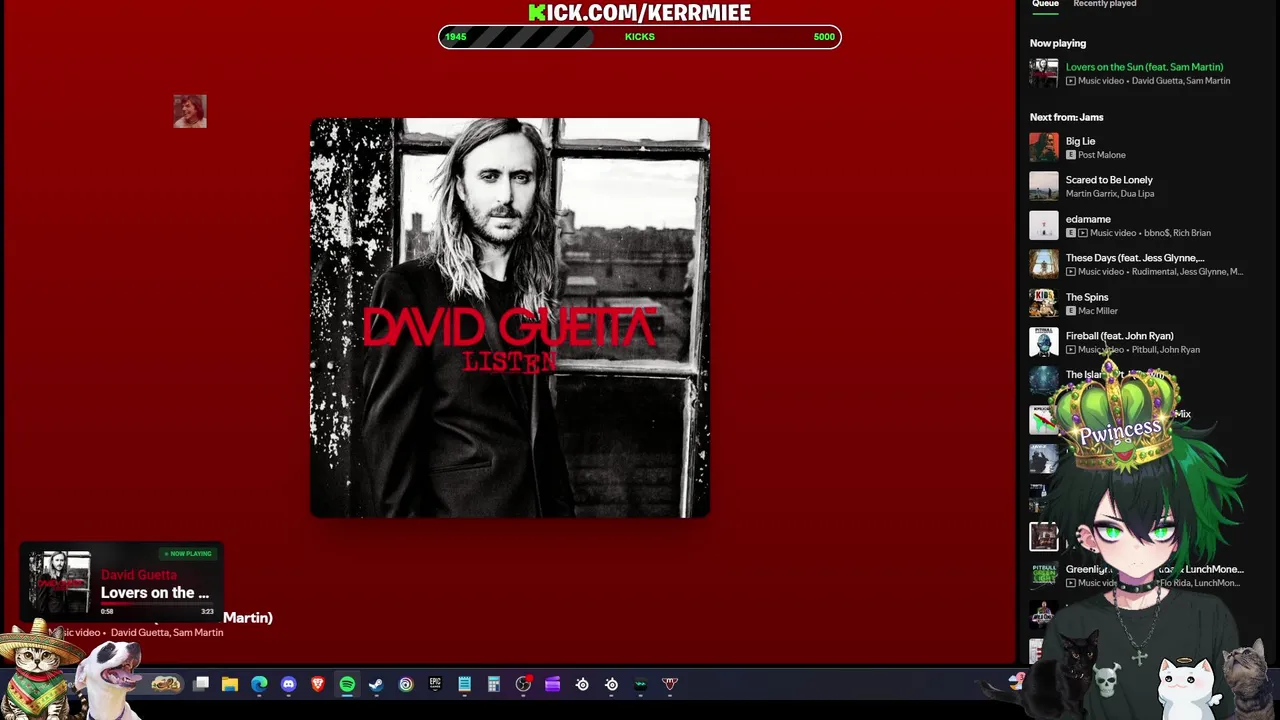1280x720 pixels.
Task: Open Task View on the taskbar
Action: click(201, 684)
